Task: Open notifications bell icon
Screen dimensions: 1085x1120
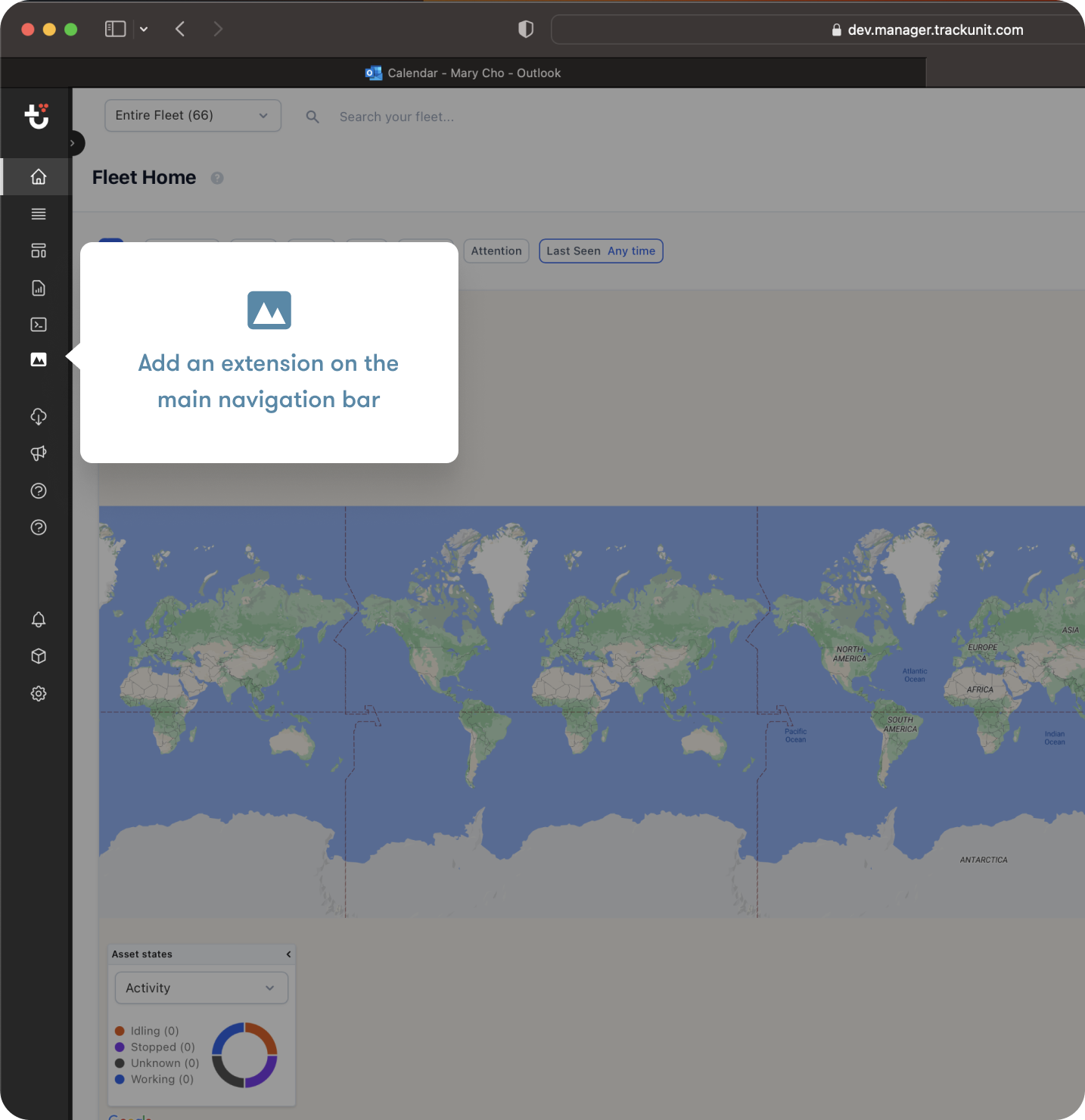Action: point(39,620)
